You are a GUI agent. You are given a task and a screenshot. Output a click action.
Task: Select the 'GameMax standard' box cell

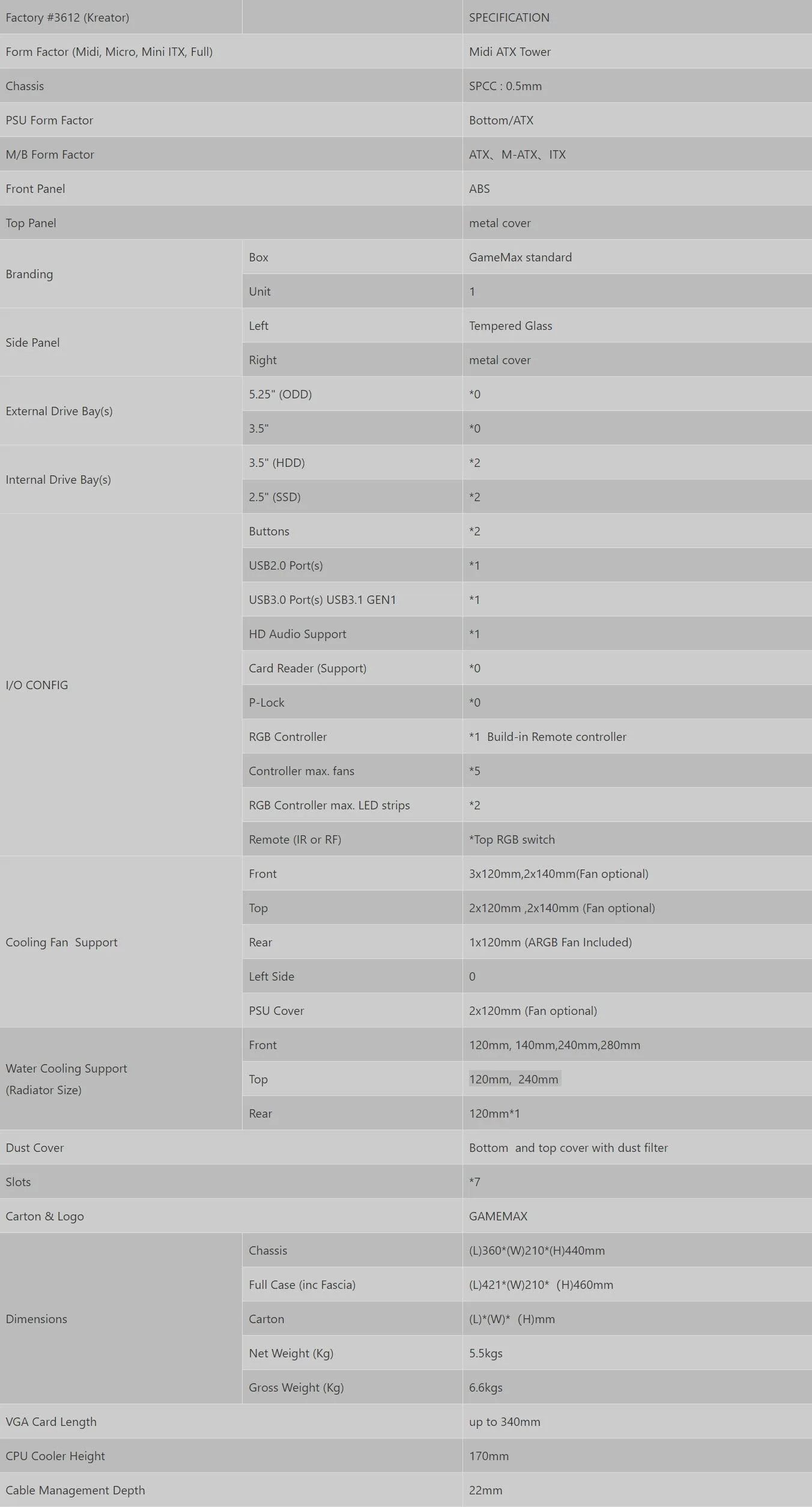637,257
